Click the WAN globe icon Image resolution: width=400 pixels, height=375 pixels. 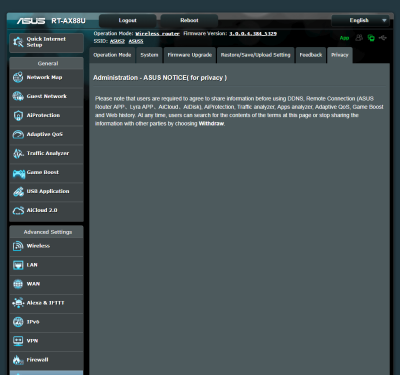pyautogui.click(x=18, y=284)
